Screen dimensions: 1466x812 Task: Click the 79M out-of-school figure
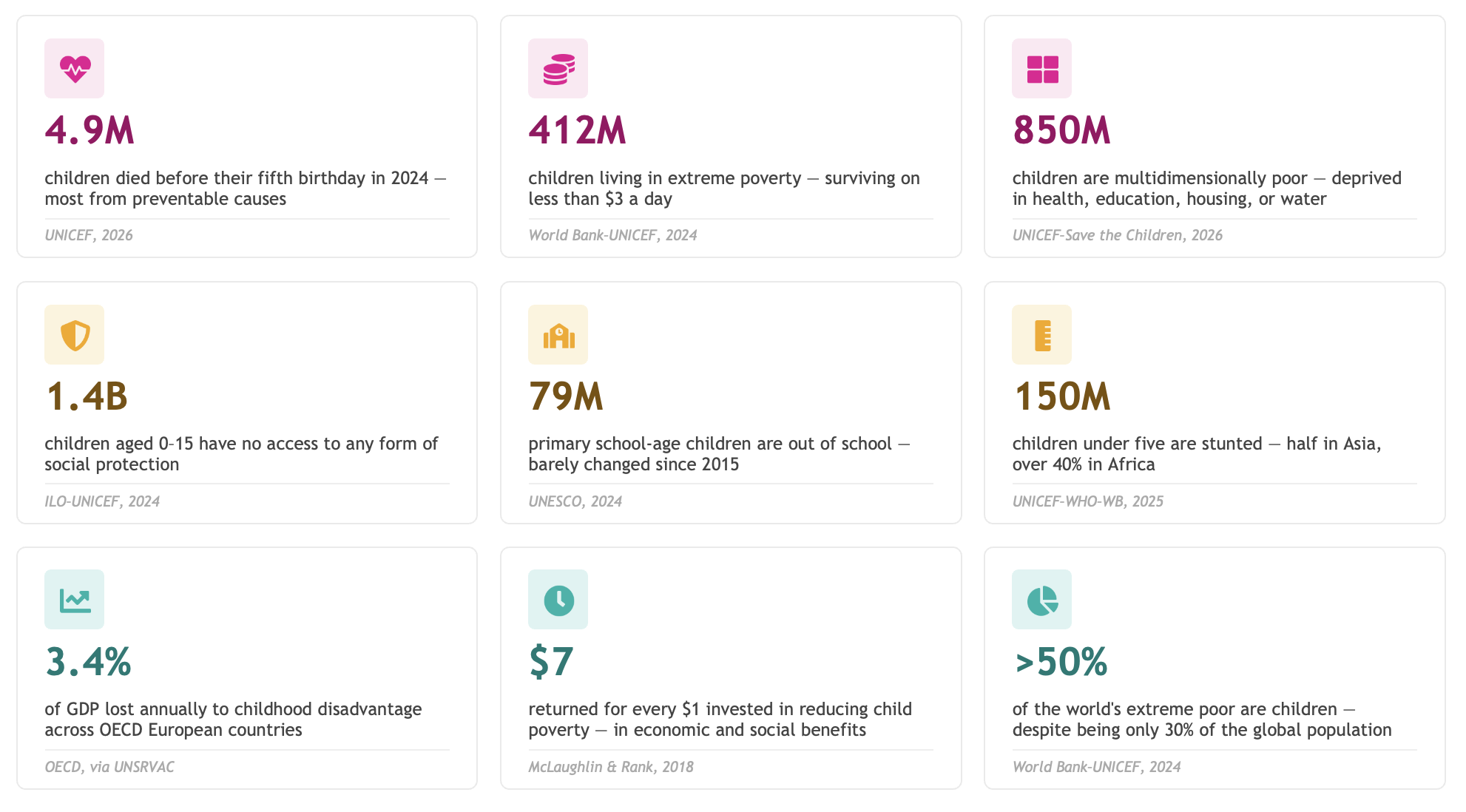566,396
